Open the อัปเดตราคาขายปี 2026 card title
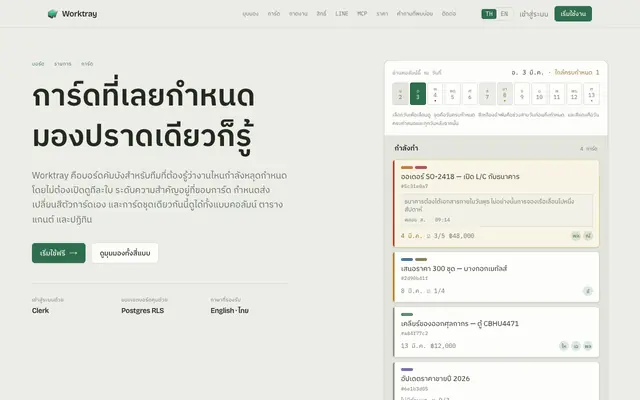 click(435, 379)
